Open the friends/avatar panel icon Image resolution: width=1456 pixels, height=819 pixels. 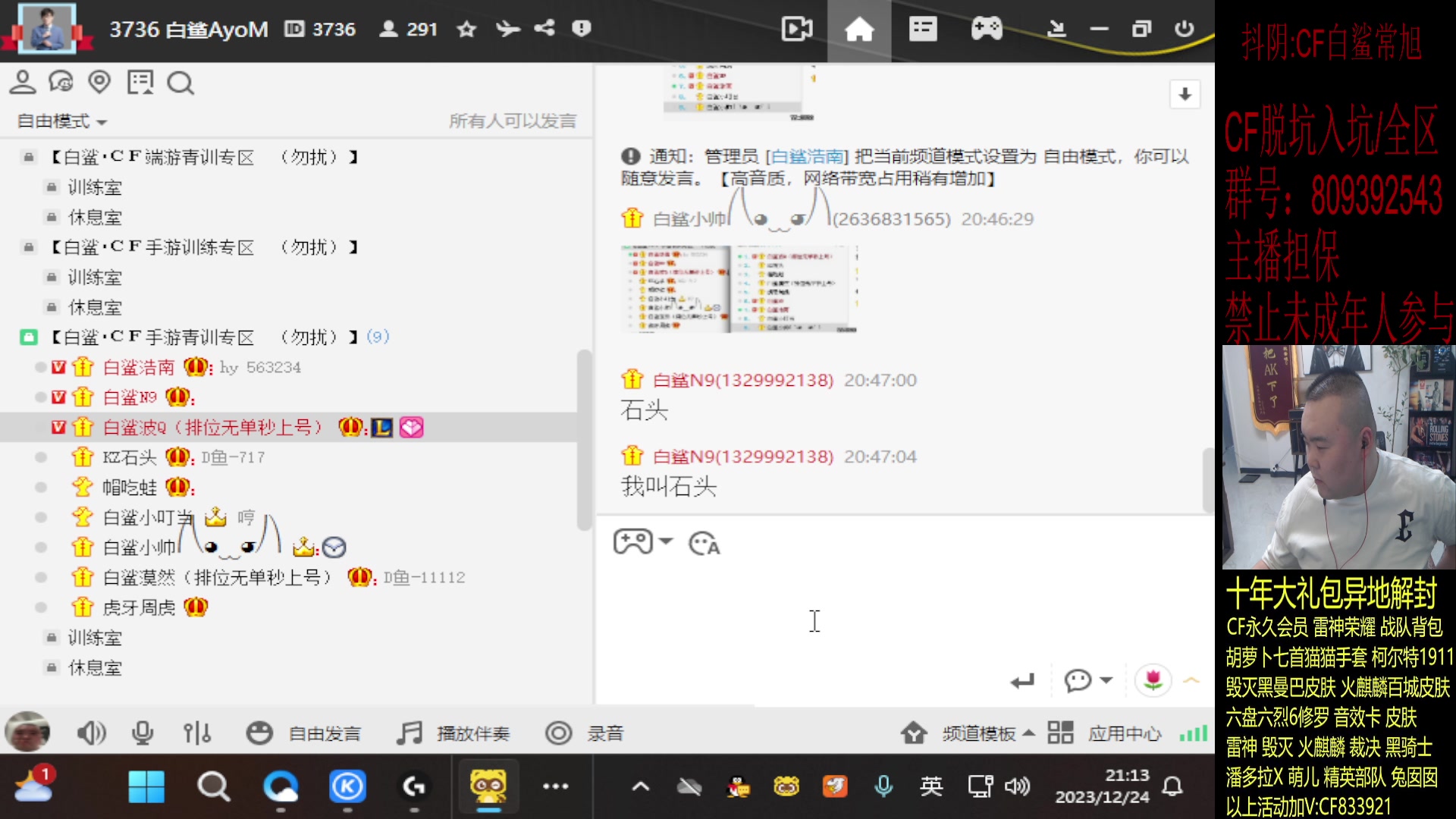pyautogui.click(x=22, y=82)
